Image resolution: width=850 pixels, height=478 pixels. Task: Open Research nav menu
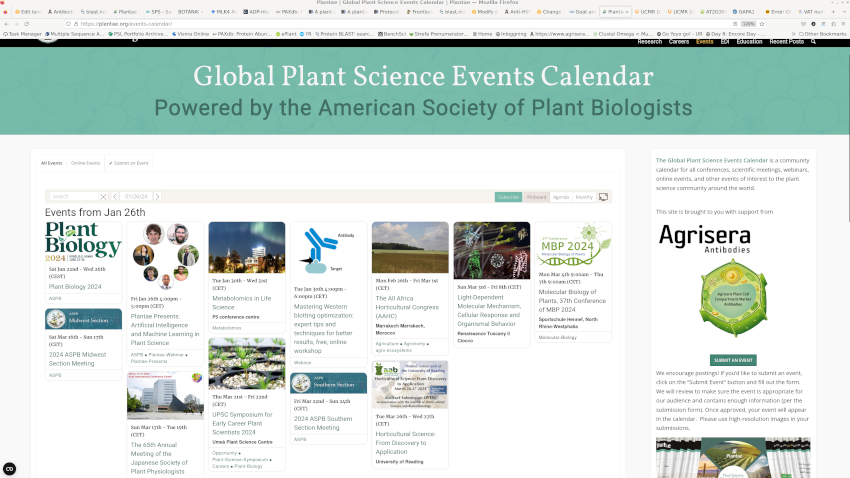pyautogui.click(x=649, y=42)
